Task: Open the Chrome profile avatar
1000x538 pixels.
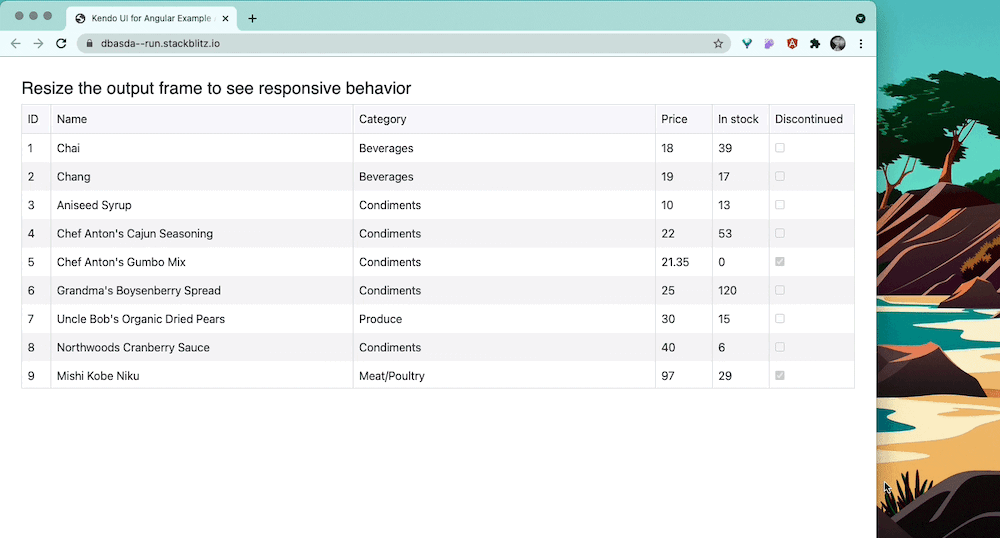Action: pyautogui.click(x=838, y=44)
